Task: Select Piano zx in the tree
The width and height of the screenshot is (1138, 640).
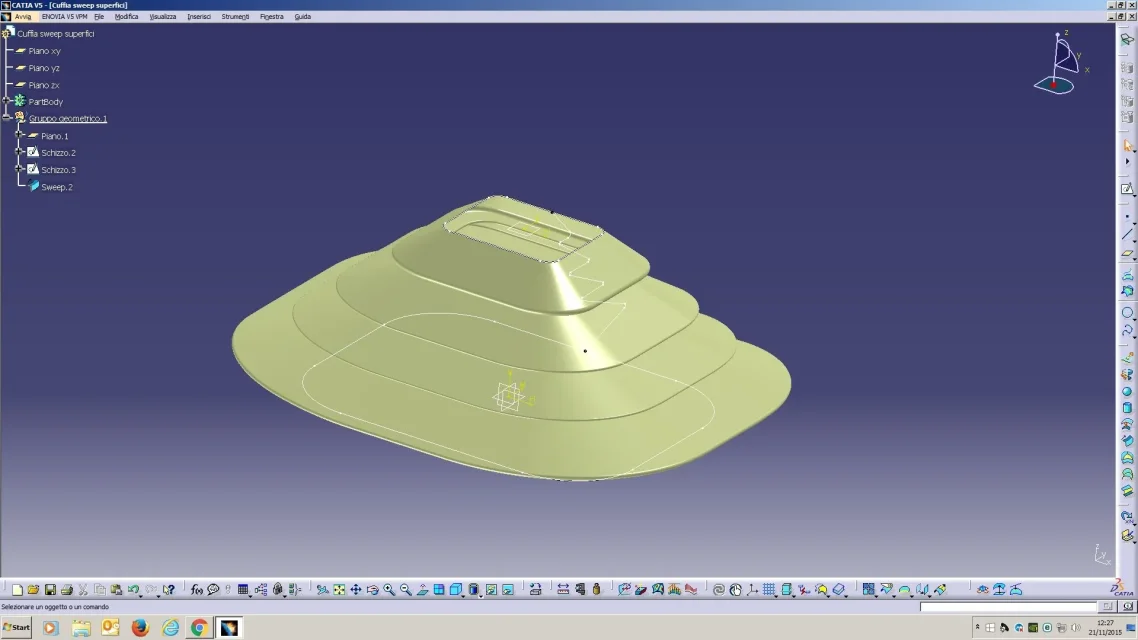Action: click(x=44, y=85)
